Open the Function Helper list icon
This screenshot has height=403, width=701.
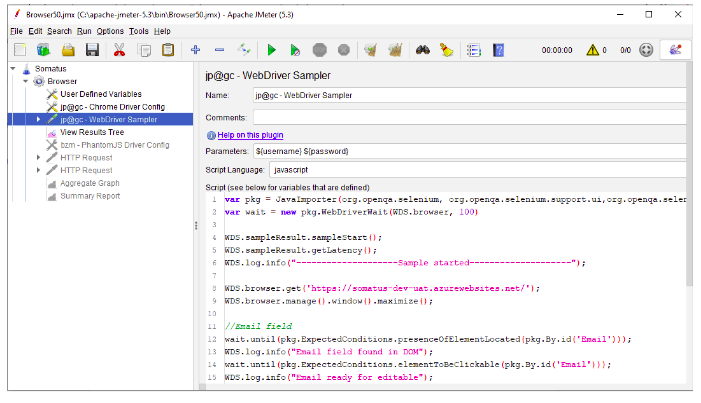474,50
